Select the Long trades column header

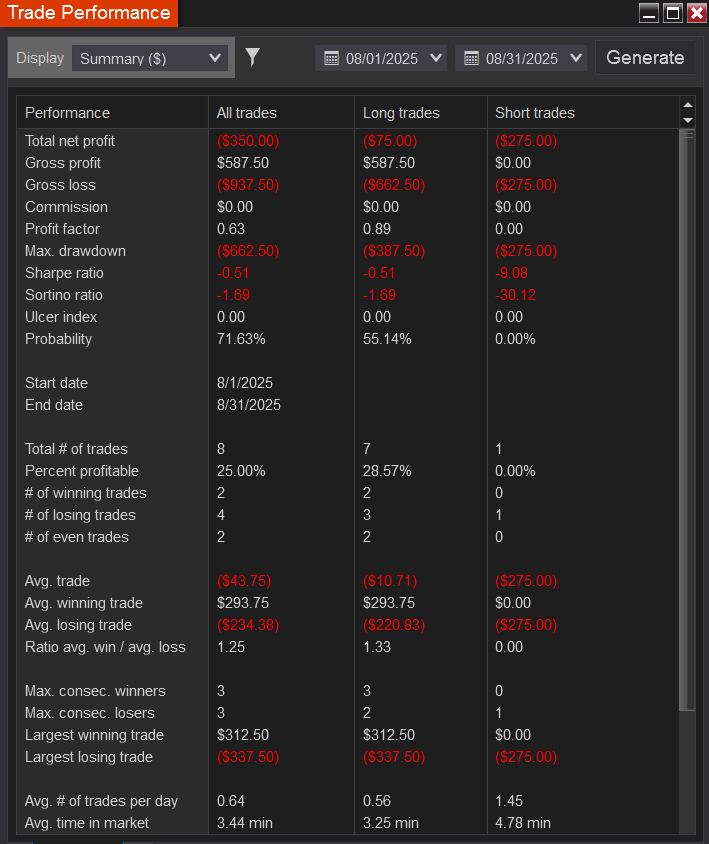coord(401,113)
